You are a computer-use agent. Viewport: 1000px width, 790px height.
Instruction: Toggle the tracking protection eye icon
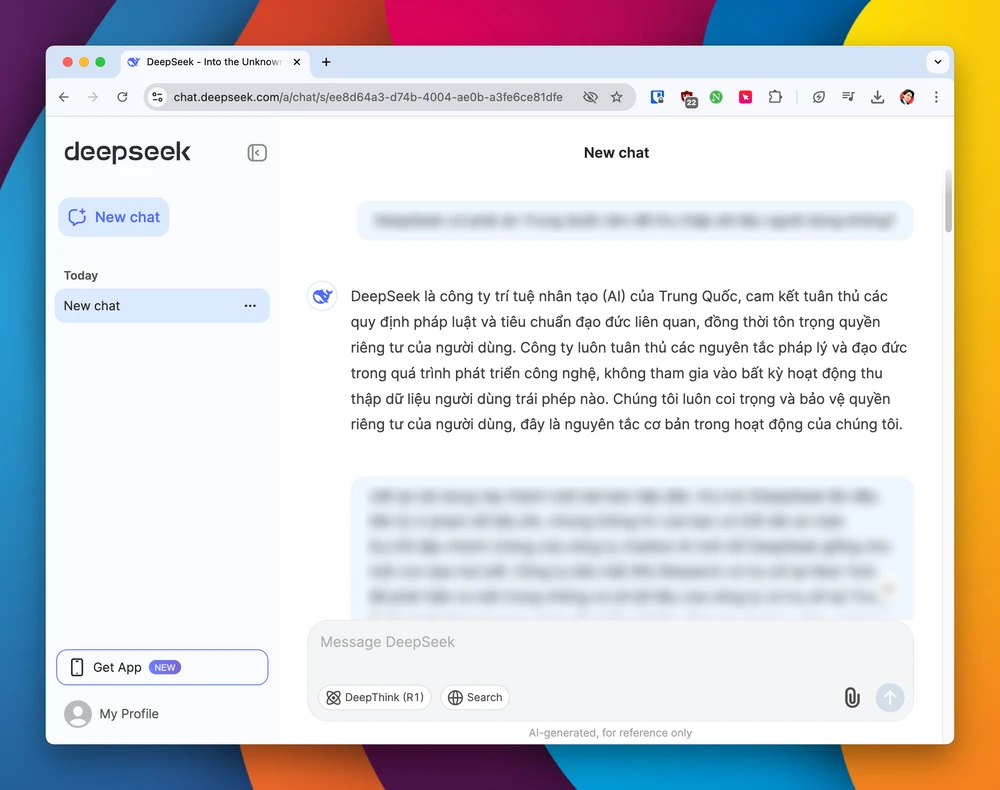coord(590,97)
